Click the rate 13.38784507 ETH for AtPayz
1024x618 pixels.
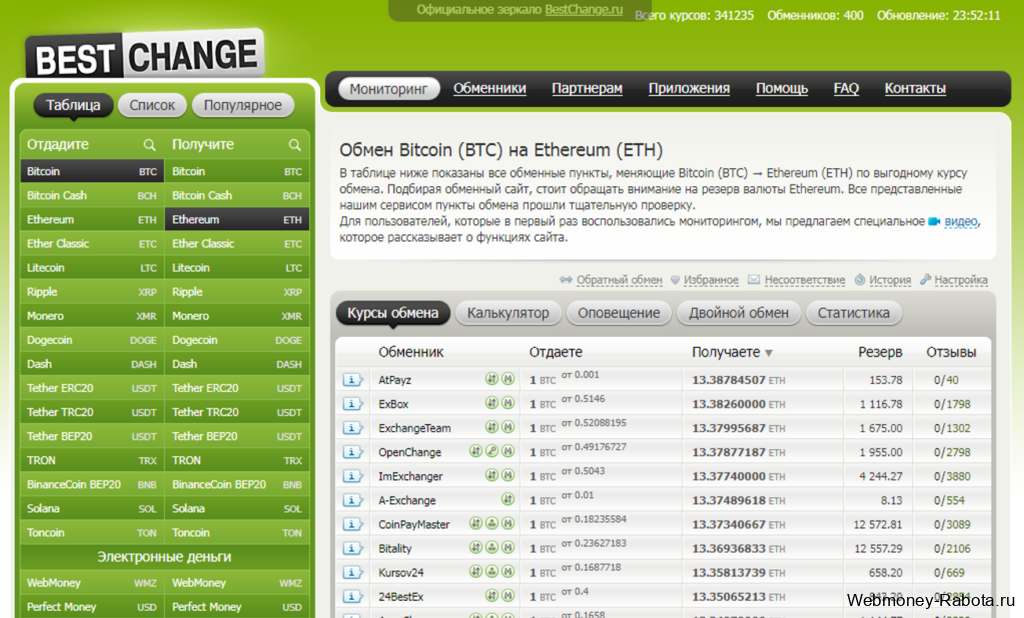739,380
